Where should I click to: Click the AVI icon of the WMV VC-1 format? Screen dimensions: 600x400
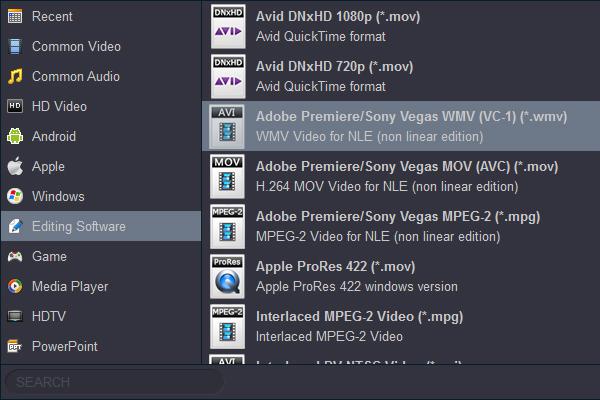(x=227, y=126)
